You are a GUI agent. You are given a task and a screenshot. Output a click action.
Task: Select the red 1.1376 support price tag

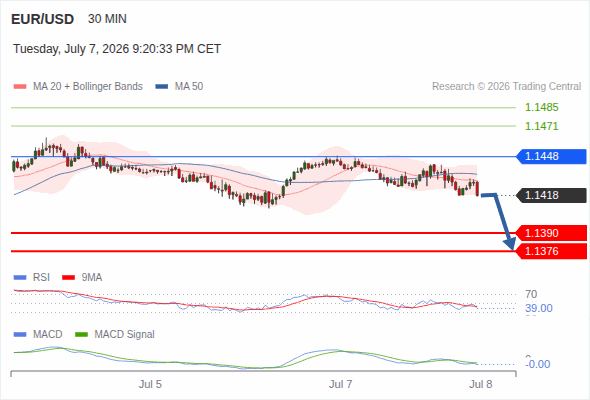(551, 251)
